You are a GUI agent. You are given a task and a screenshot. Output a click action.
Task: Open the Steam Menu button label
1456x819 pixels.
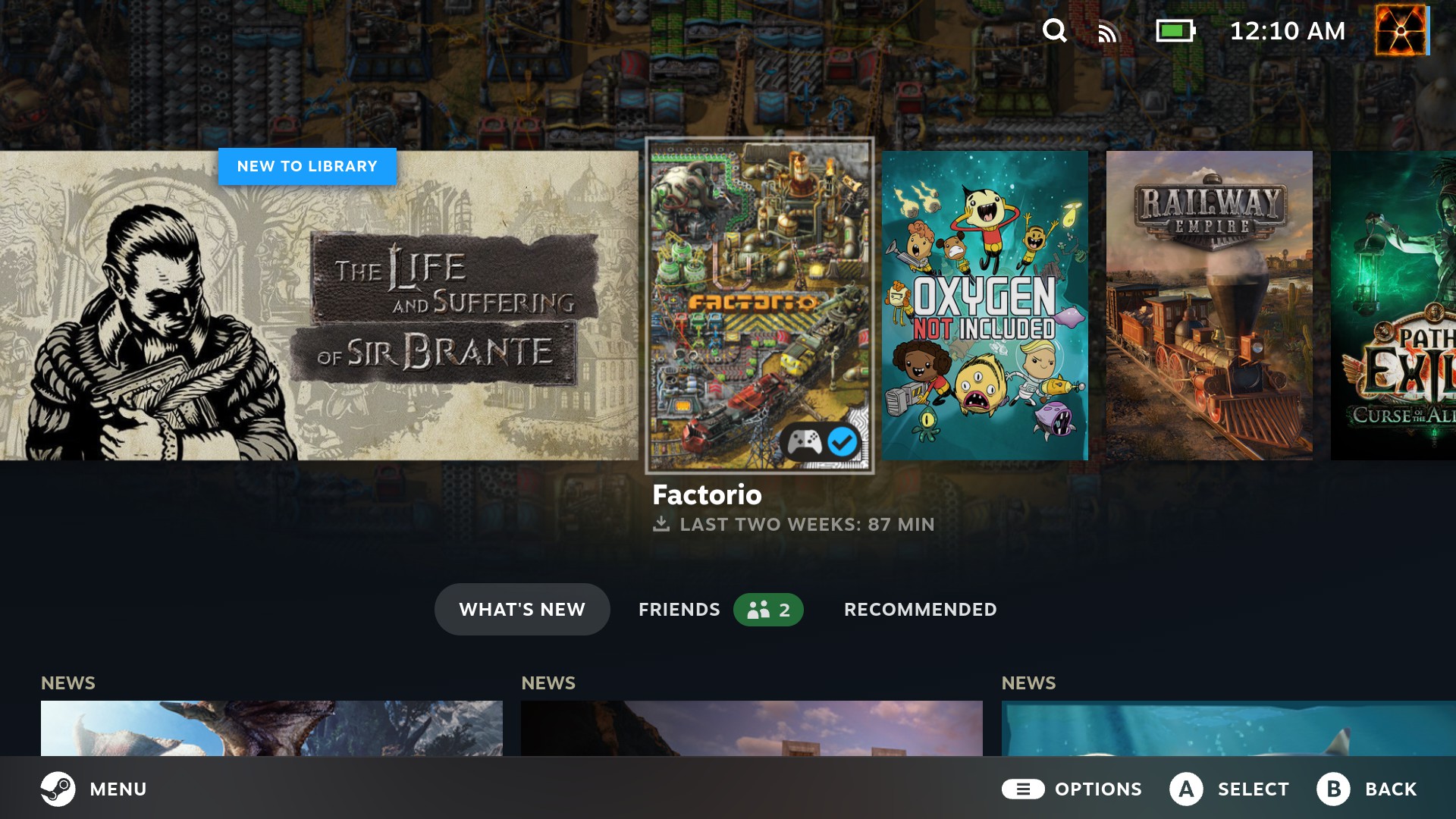(x=118, y=789)
